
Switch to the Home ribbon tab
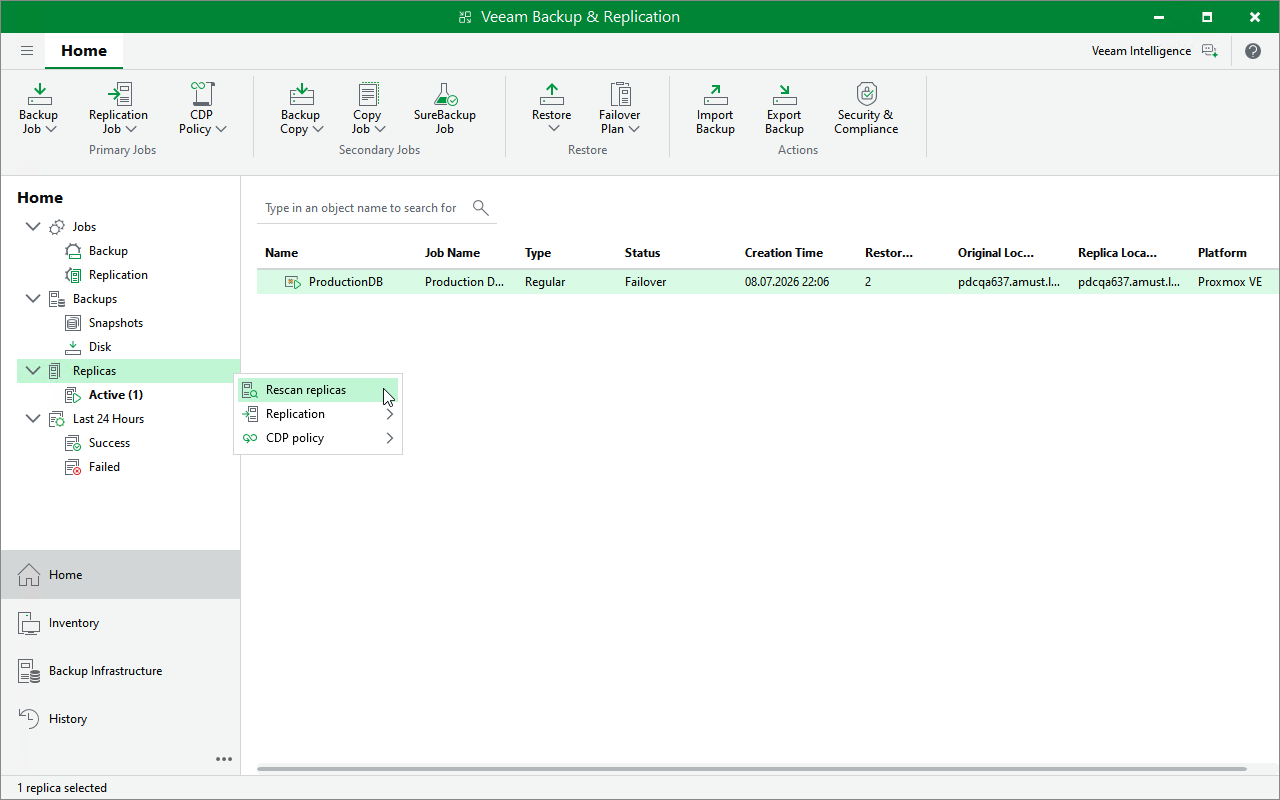click(84, 51)
